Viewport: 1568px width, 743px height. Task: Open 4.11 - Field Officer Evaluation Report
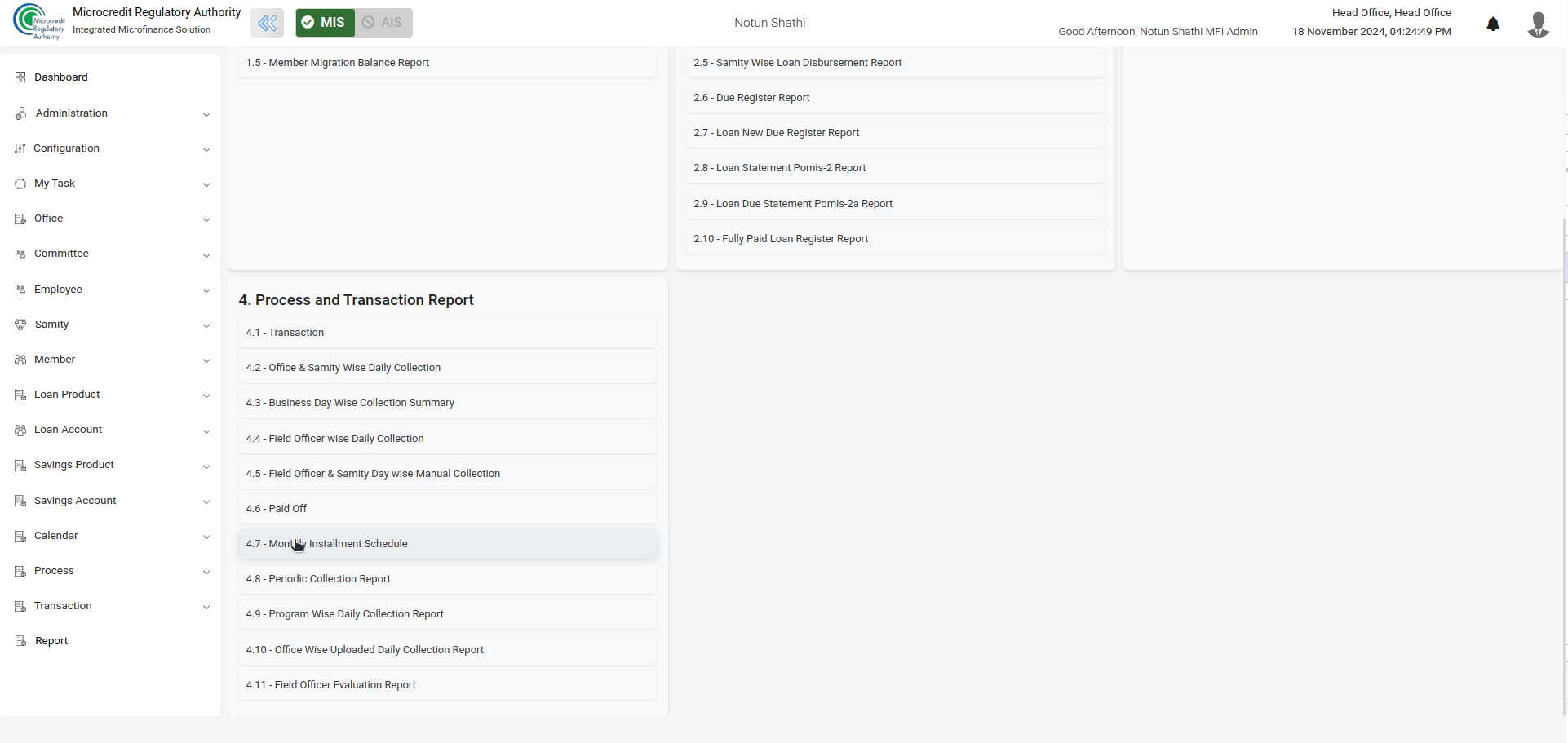(x=447, y=685)
